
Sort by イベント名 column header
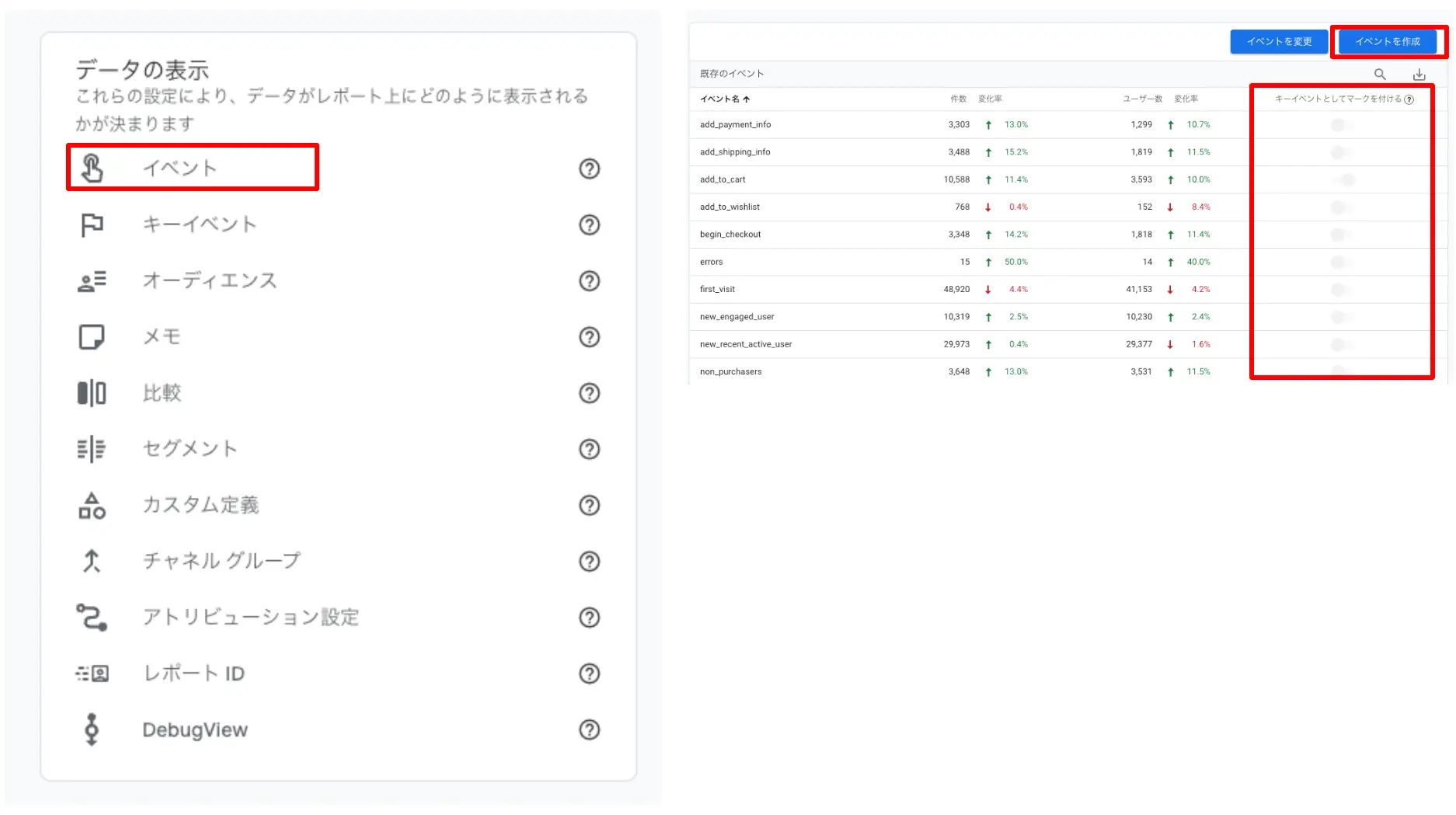(724, 99)
